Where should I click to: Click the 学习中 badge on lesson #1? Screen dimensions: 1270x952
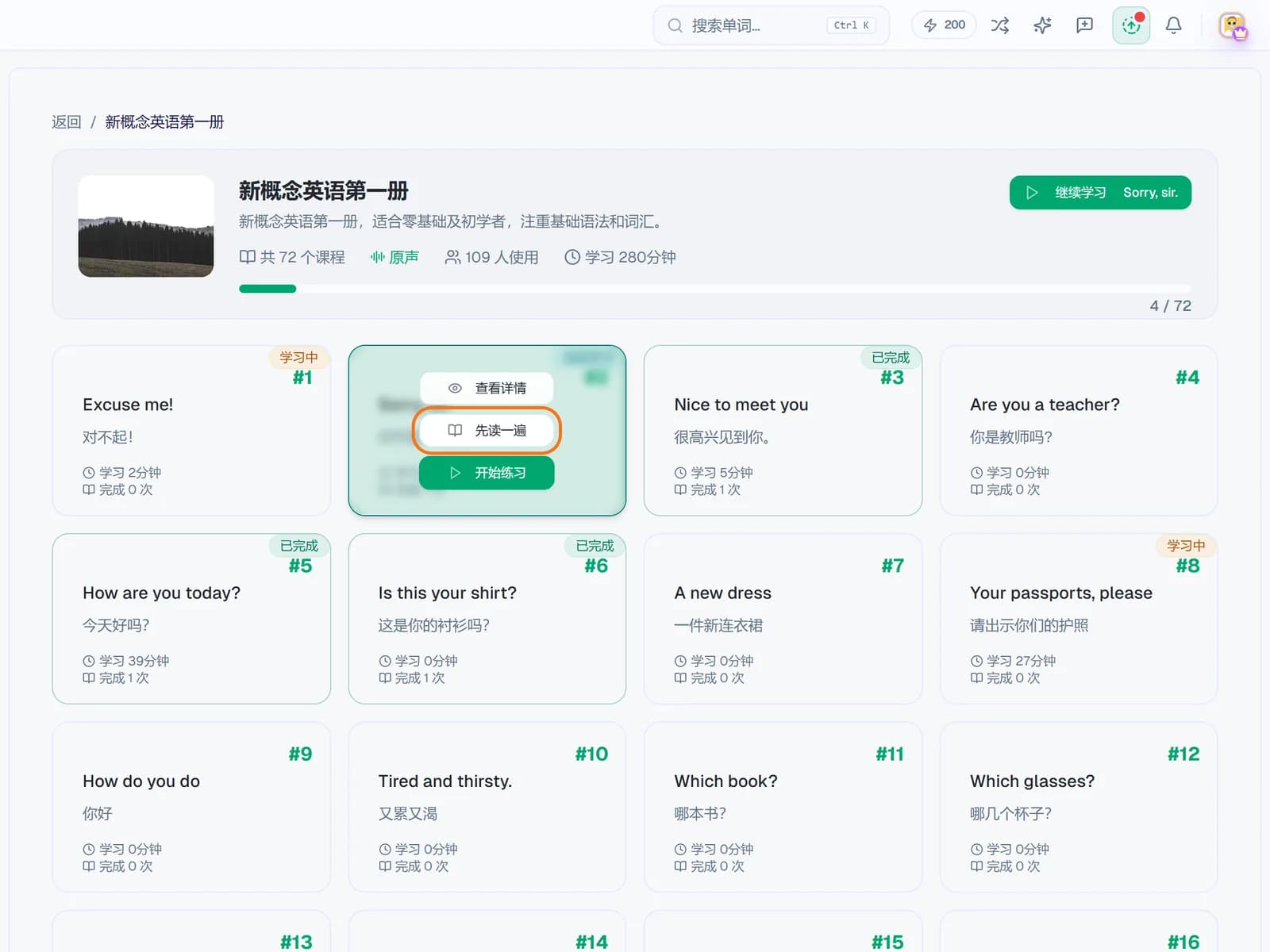pos(298,358)
